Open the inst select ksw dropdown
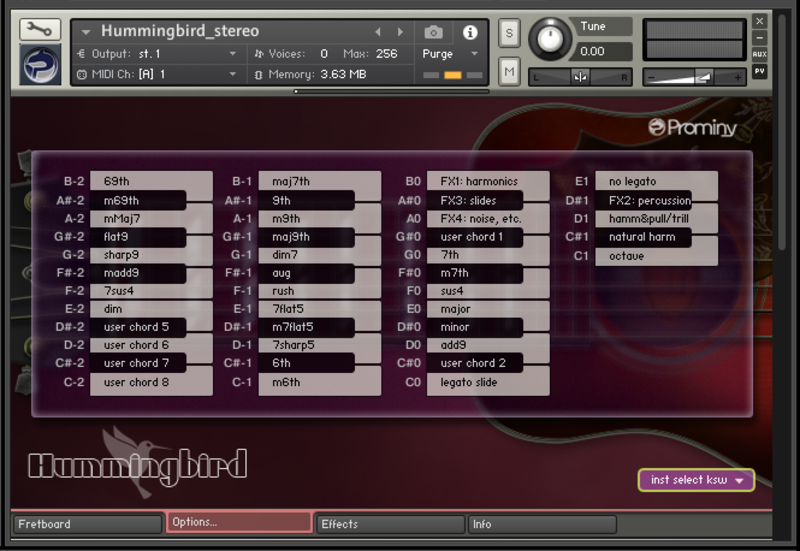Screen dimensions: 800x551 coord(696,480)
